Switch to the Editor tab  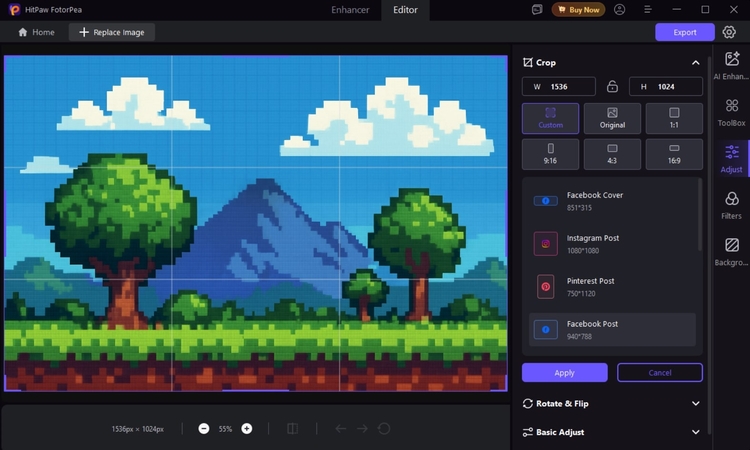[405, 10]
